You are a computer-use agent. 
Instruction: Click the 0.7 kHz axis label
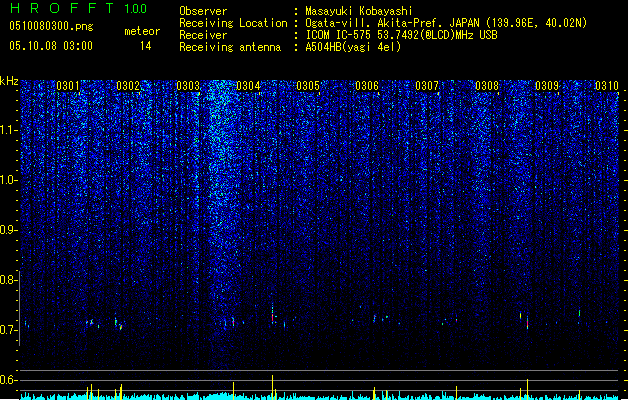coord(8,330)
